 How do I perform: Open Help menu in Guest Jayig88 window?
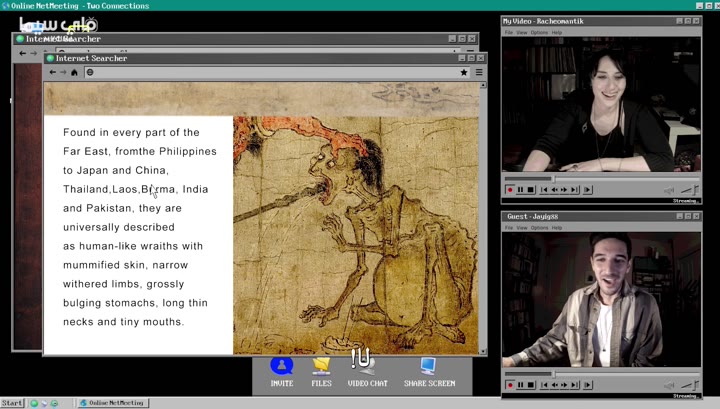pos(557,228)
